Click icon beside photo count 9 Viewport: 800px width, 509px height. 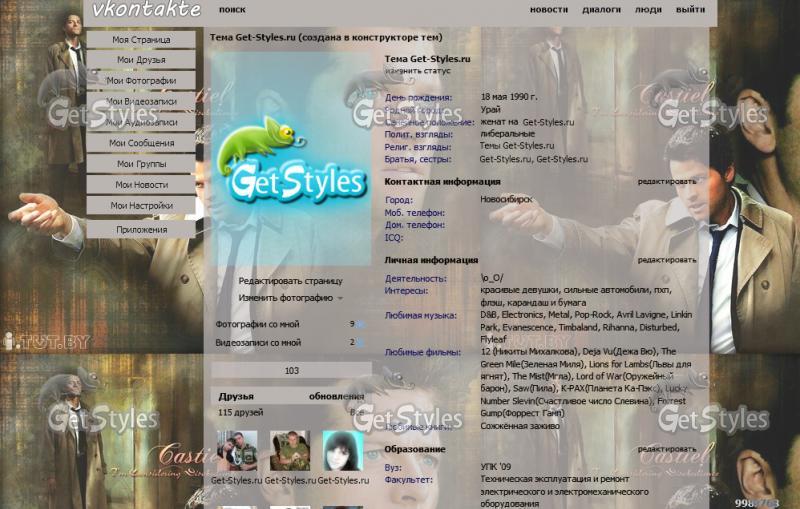(x=360, y=324)
